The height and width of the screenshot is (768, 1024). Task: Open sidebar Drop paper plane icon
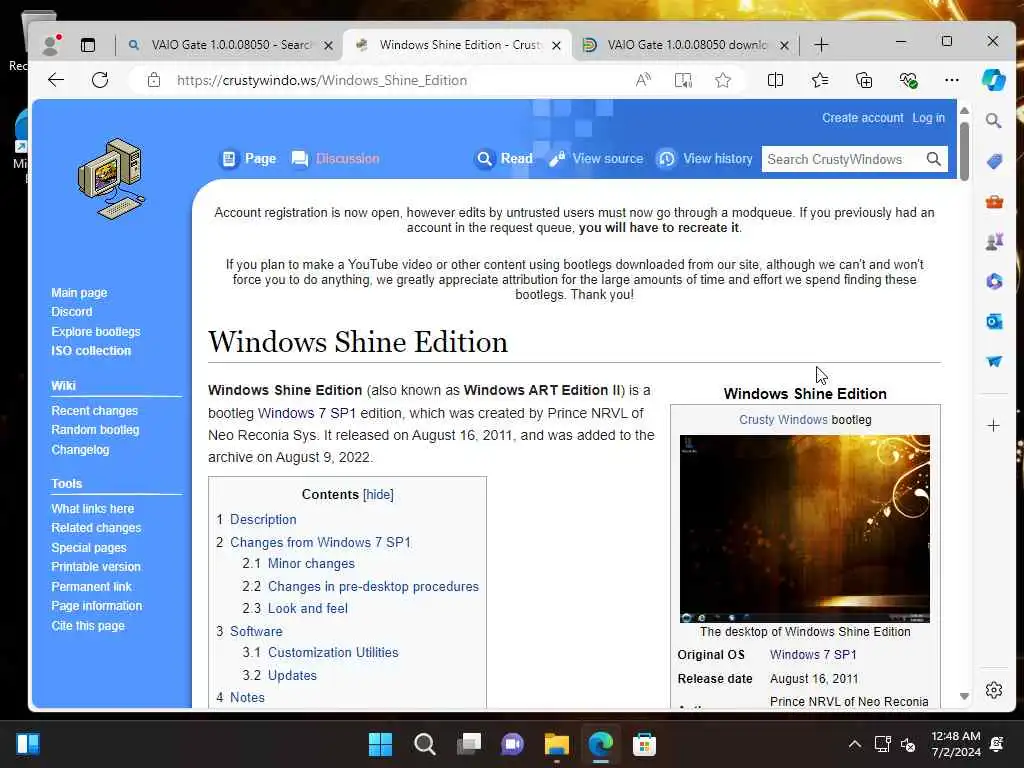point(994,361)
